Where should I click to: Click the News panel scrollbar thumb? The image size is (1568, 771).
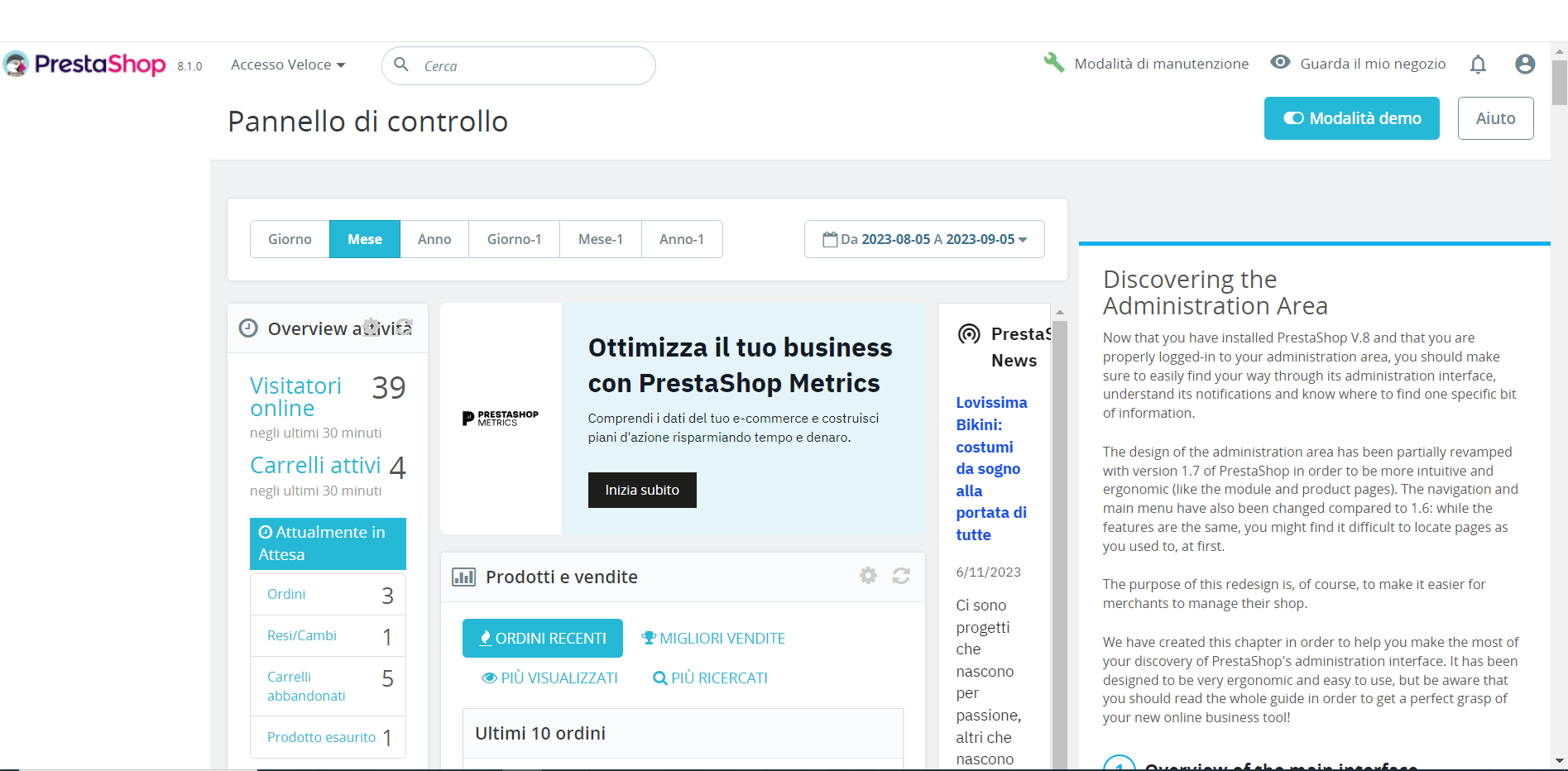(1059, 544)
